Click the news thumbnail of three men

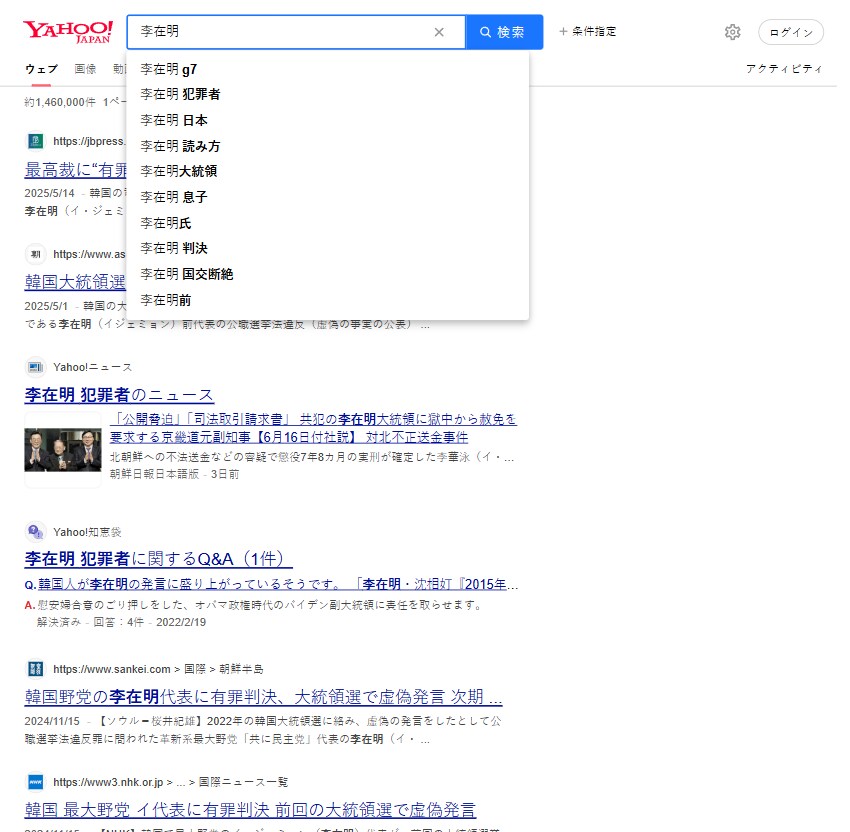click(x=63, y=450)
